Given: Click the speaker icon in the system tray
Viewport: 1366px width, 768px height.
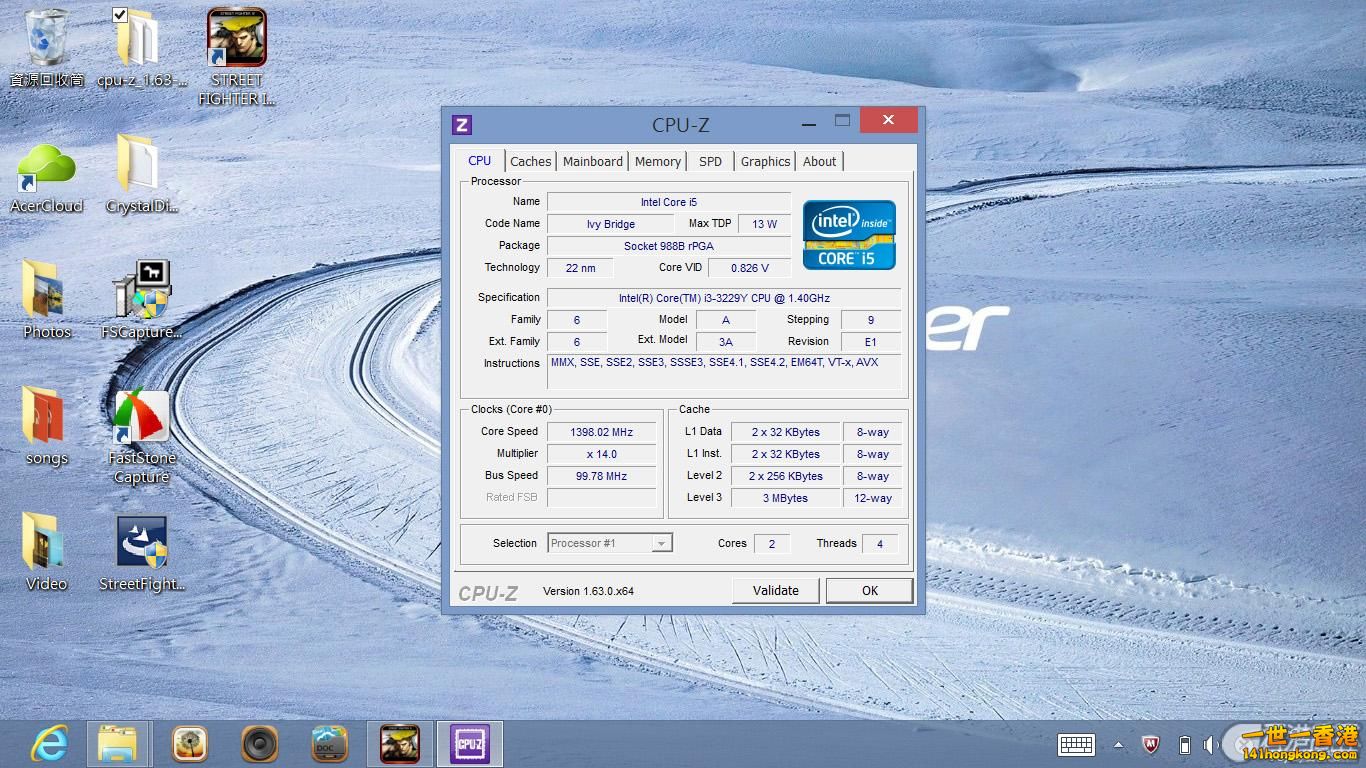Looking at the screenshot, I should coord(1212,745).
